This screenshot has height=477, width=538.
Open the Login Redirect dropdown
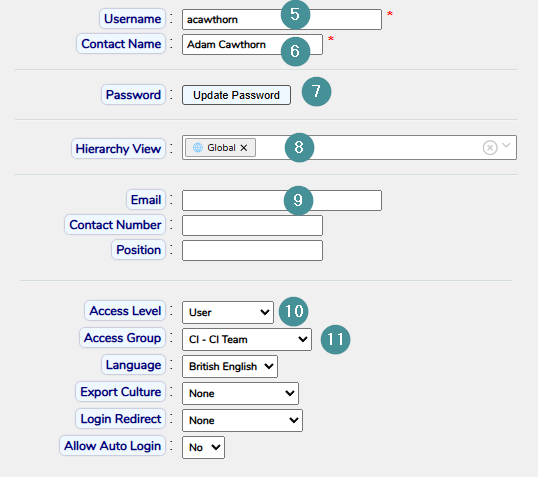242,420
